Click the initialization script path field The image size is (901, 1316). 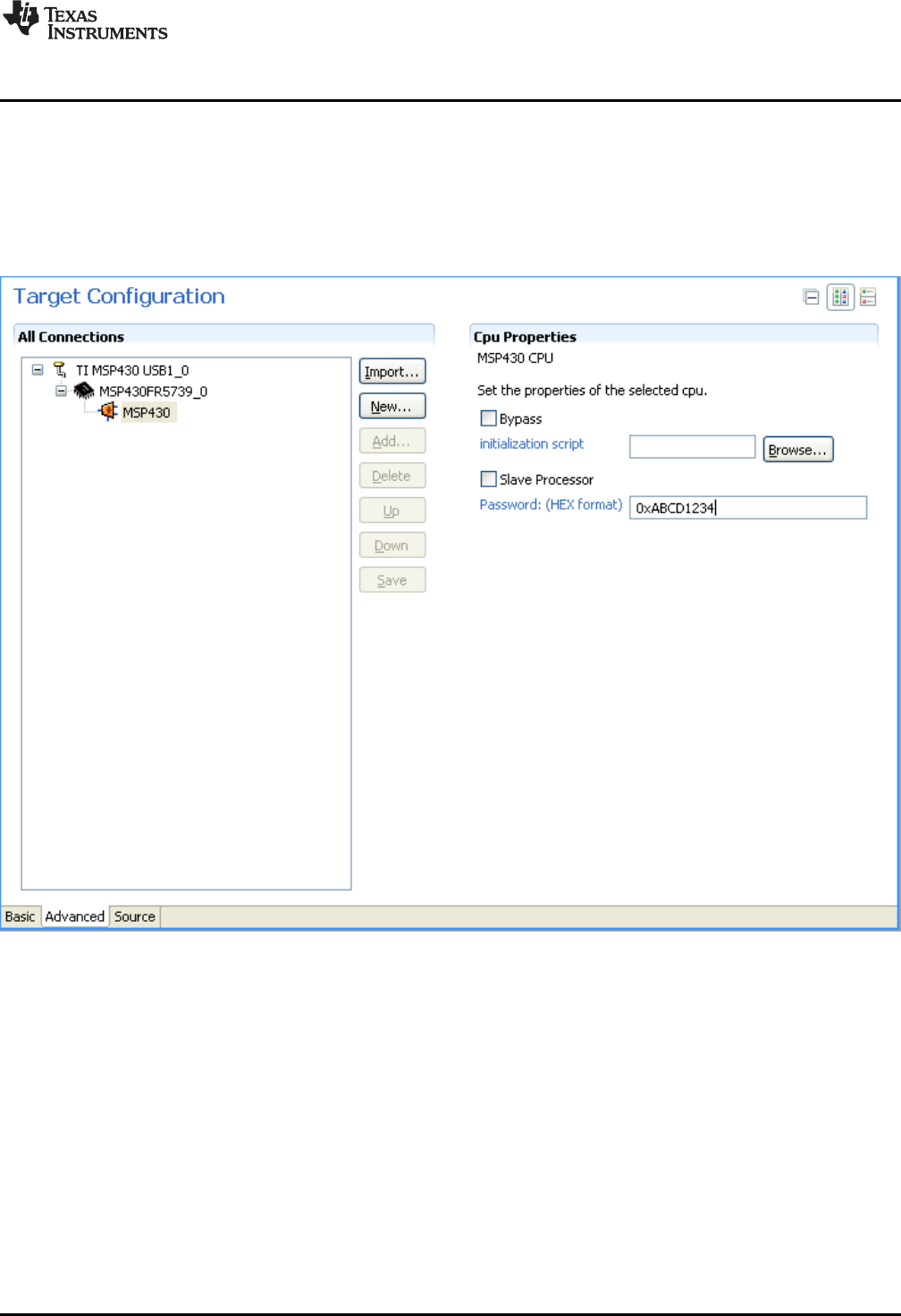coord(693,447)
